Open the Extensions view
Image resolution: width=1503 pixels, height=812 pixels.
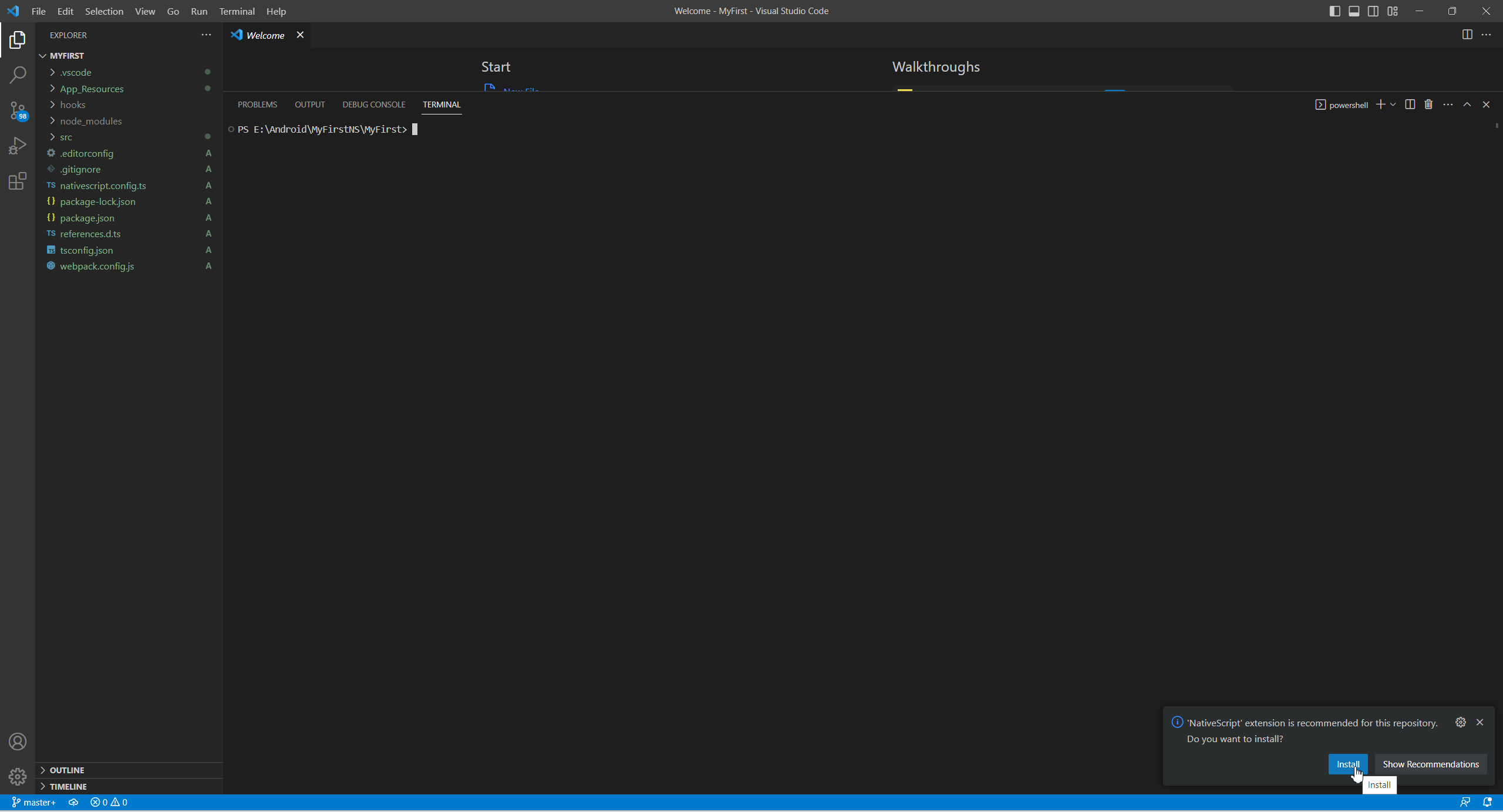point(18,181)
